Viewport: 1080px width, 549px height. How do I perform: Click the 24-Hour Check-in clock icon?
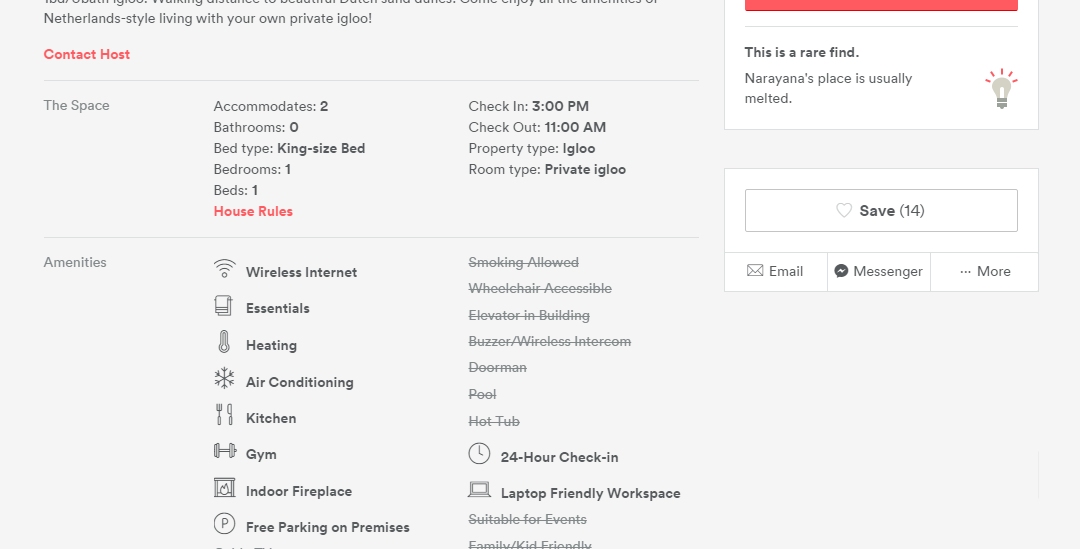(479, 454)
